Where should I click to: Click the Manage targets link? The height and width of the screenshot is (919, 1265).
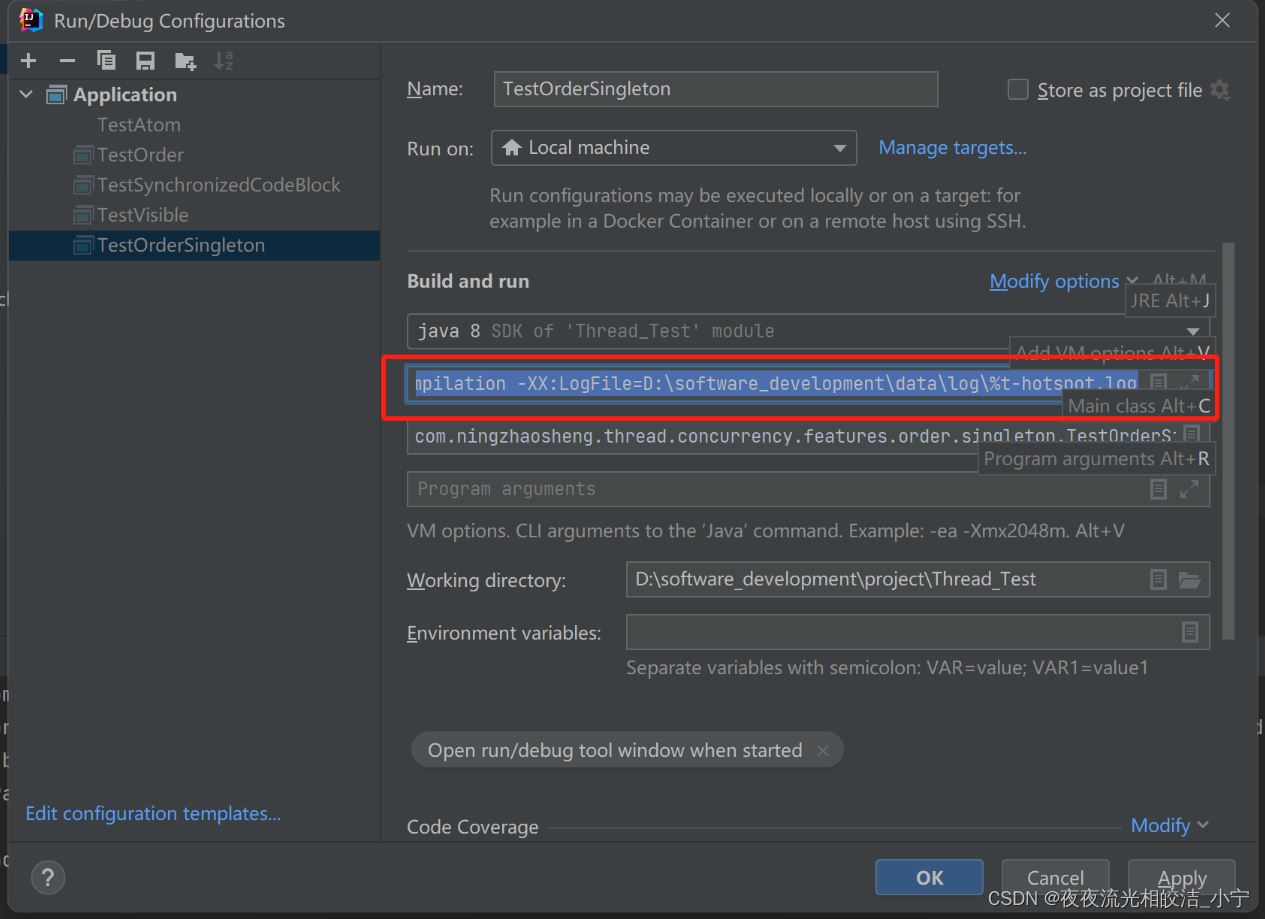coord(952,148)
